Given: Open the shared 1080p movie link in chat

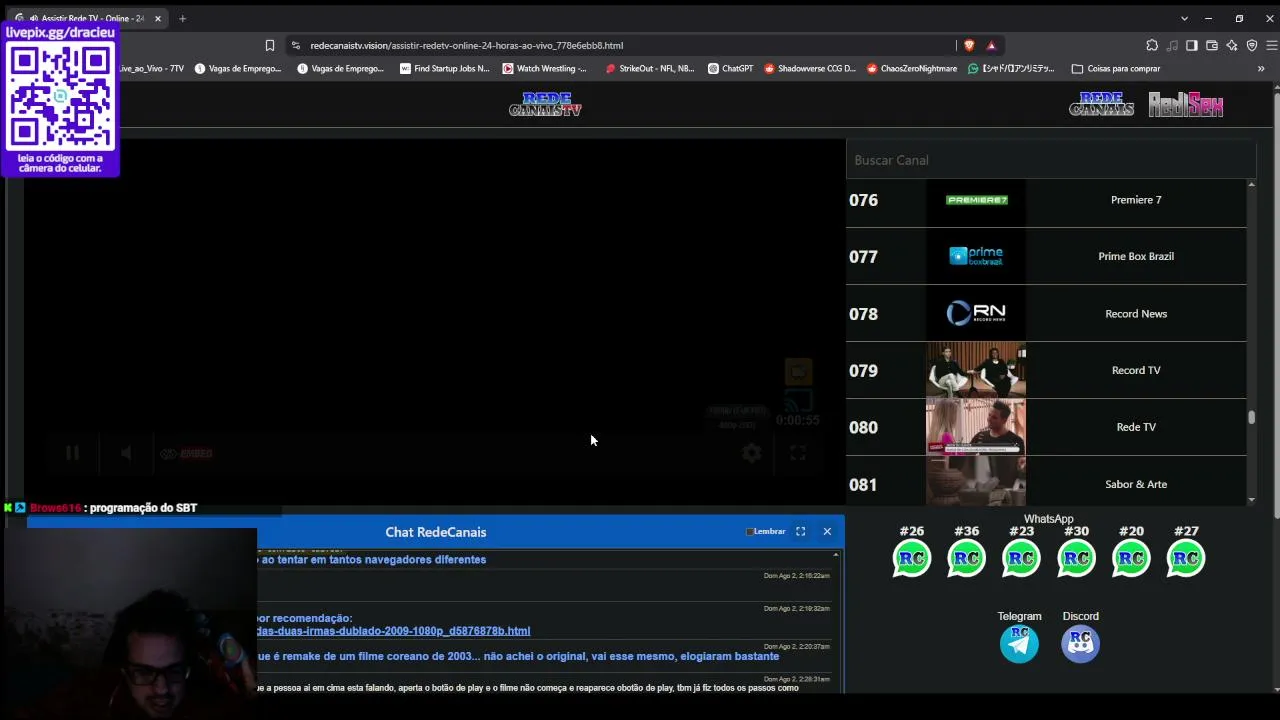Looking at the screenshot, I should point(394,631).
